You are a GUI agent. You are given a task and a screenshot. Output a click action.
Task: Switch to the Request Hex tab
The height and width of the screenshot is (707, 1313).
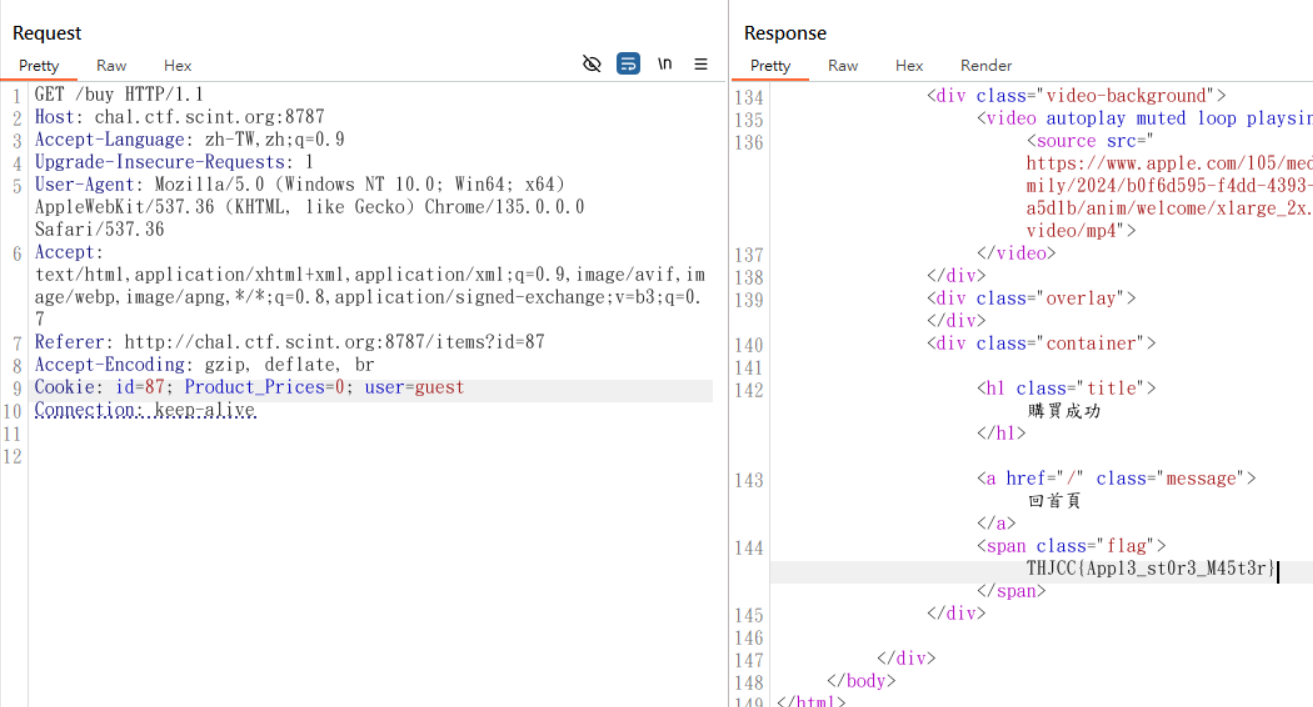pyautogui.click(x=178, y=65)
